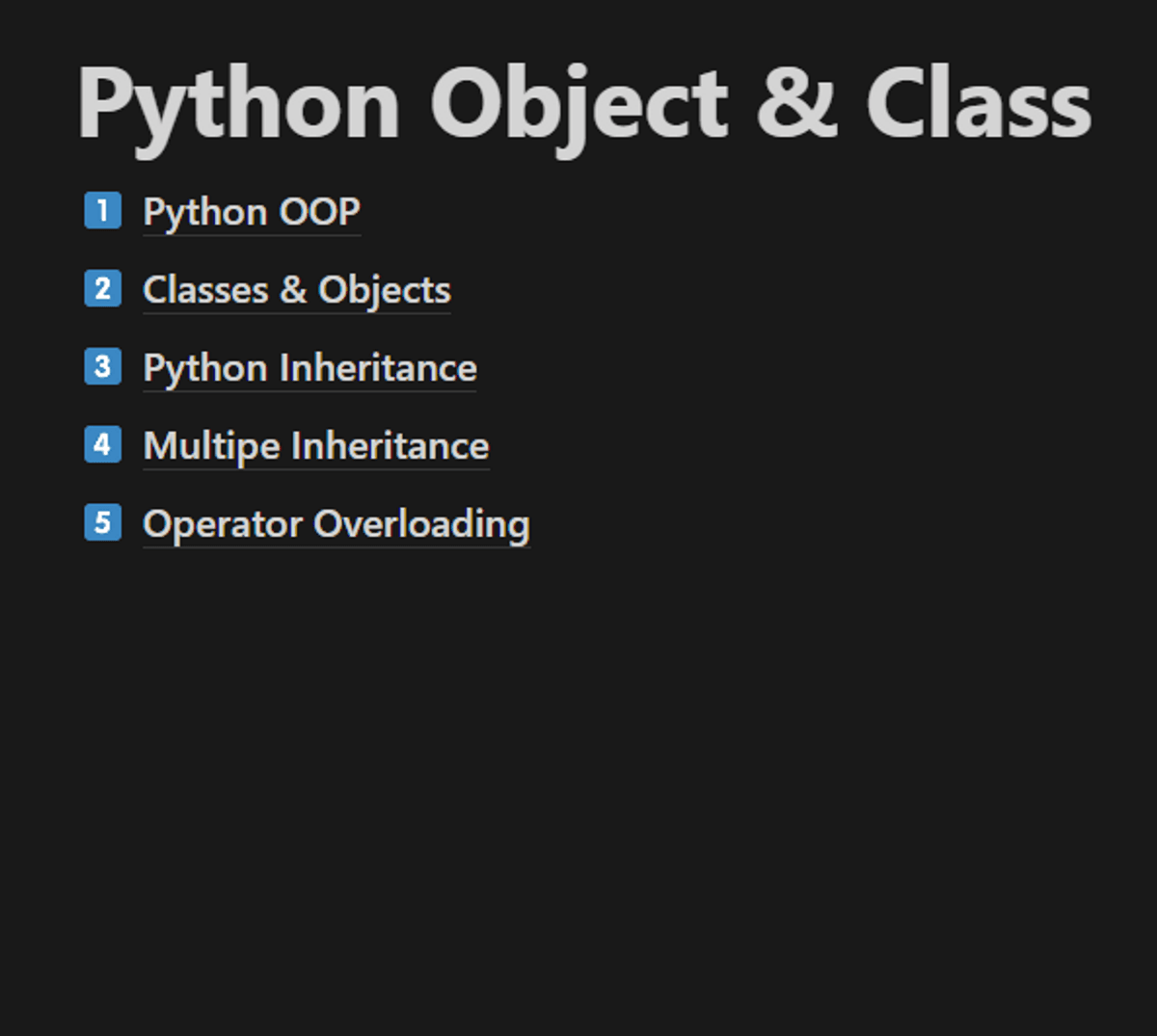Click the blue number 4 emoji icon

click(103, 445)
